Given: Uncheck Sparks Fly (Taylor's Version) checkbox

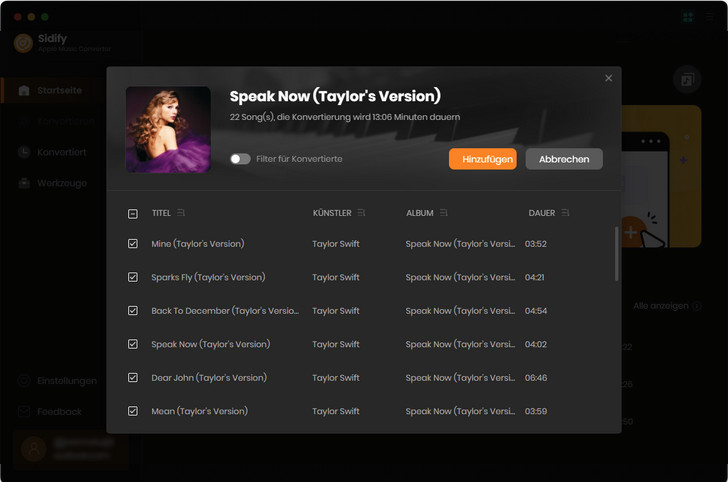Looking at the screenshot, I should (x=133, y=277).
